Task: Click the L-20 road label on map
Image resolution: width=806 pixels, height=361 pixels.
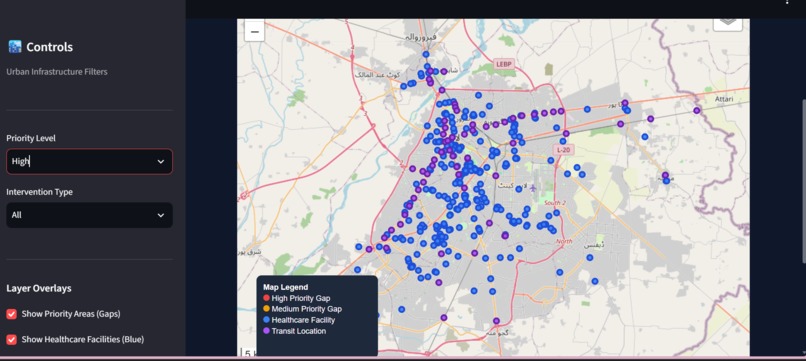Action: (x=563, y=150)
